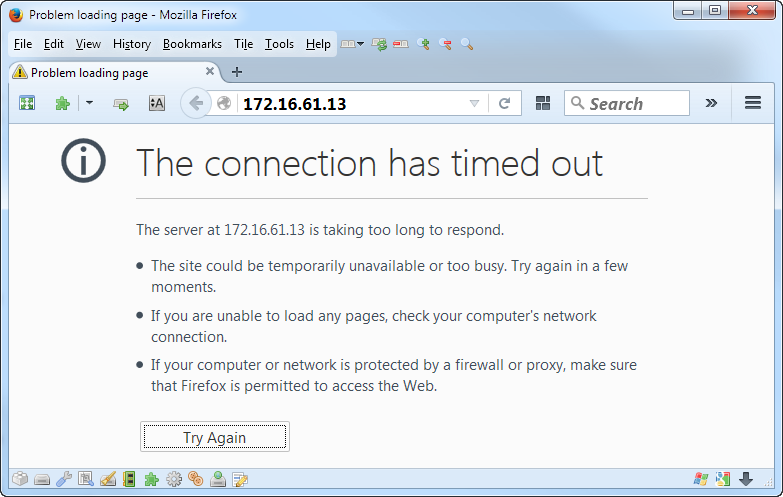Viewport: 783px width, 497px height.
Task: Expand the toolbar overflow chevron
Action: (x=711, y=103)
